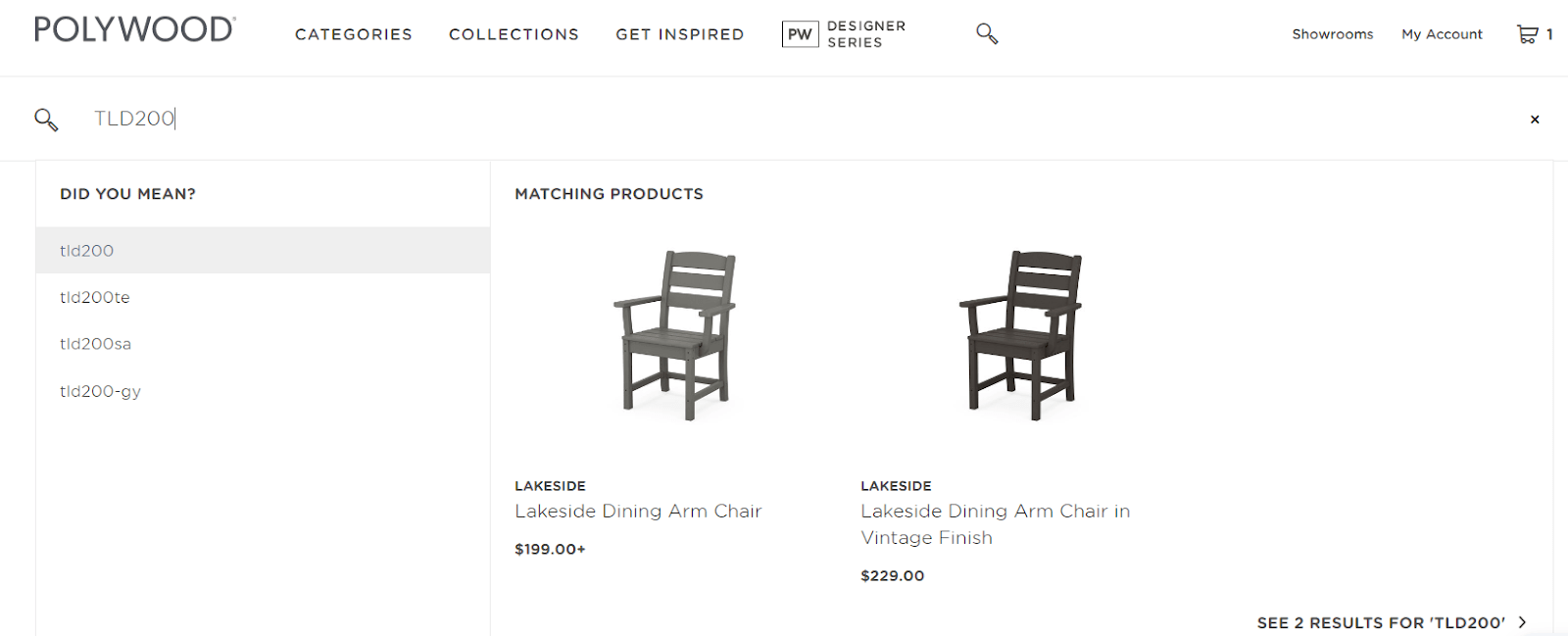View the cart item count badge
Screen dimensions: 1568x636
pyautogui.click(x=1551, y=33)
